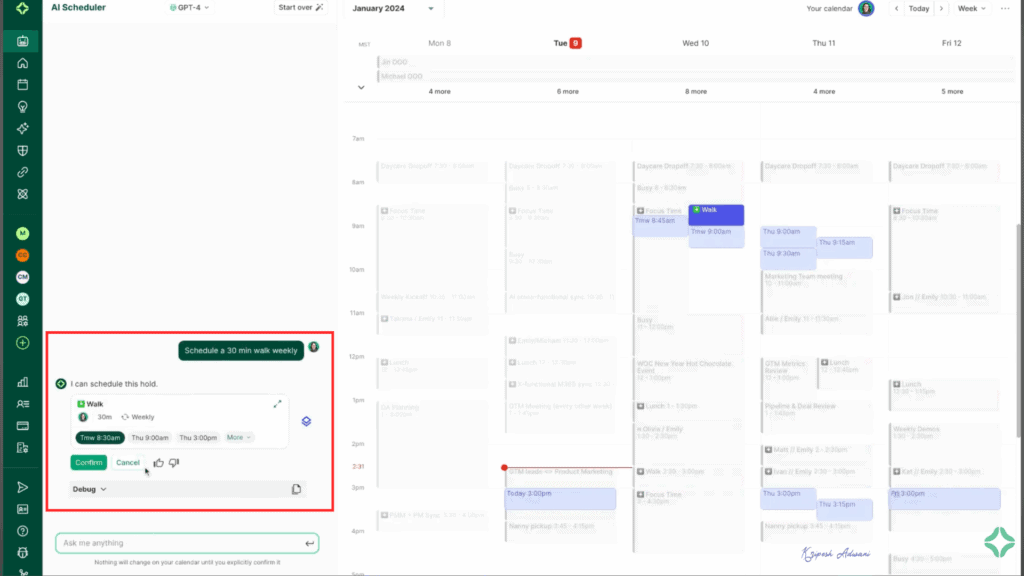Keep the Tmw 8:30am slot selected

[100, 437]
